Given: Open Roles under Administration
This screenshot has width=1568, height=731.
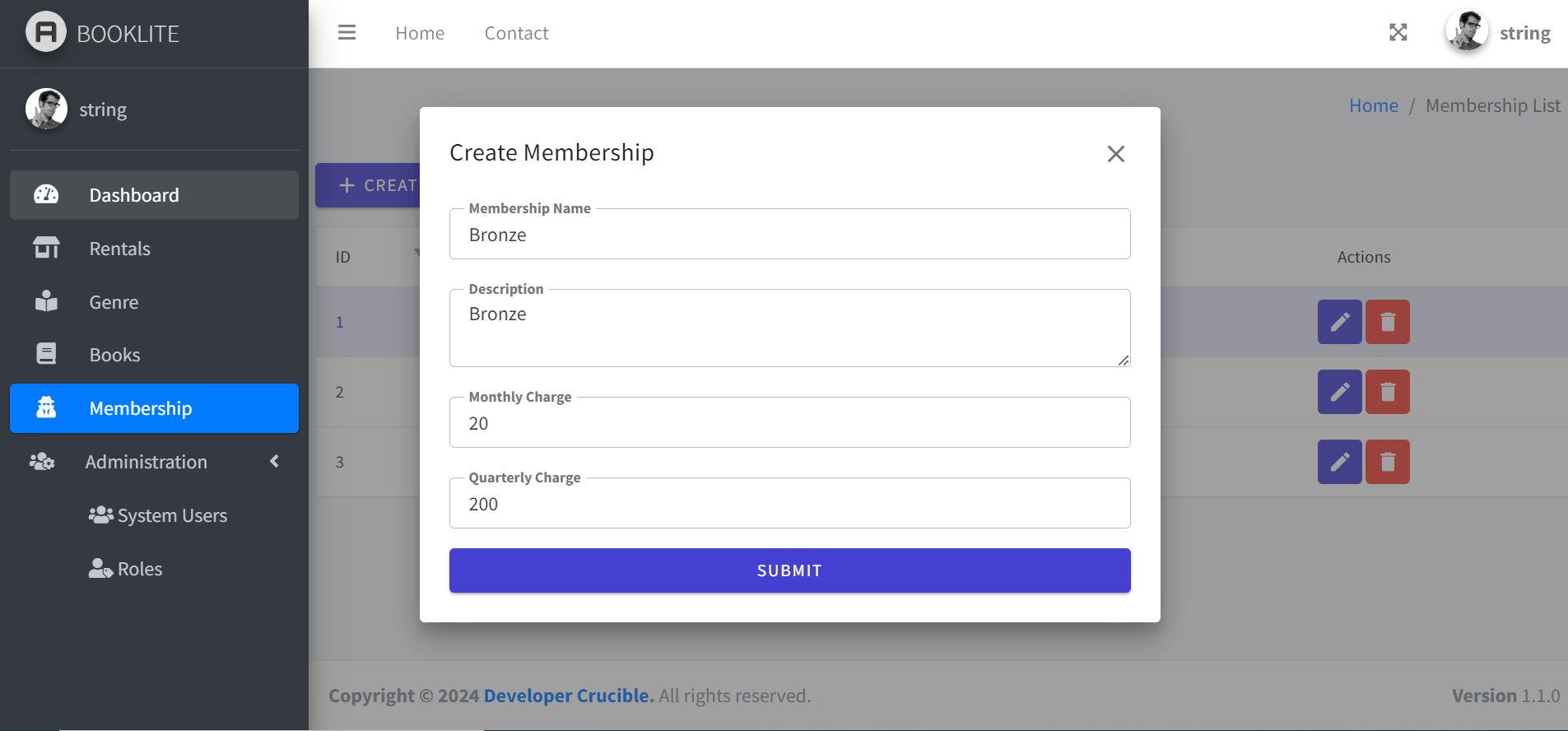Looking at the screenshot, I should pos(126,569).
